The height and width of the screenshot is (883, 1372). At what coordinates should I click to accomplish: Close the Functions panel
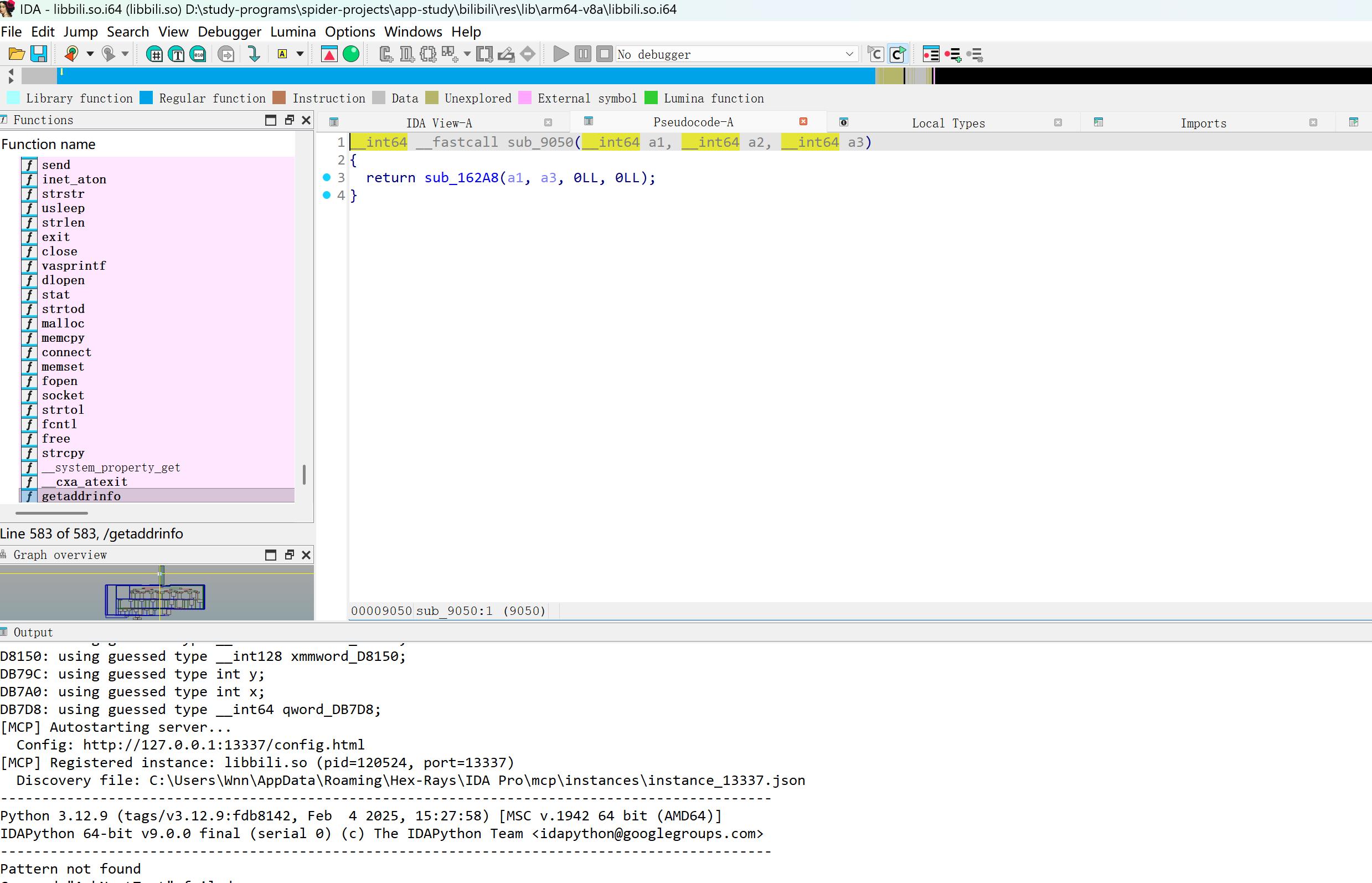point(306,120)
